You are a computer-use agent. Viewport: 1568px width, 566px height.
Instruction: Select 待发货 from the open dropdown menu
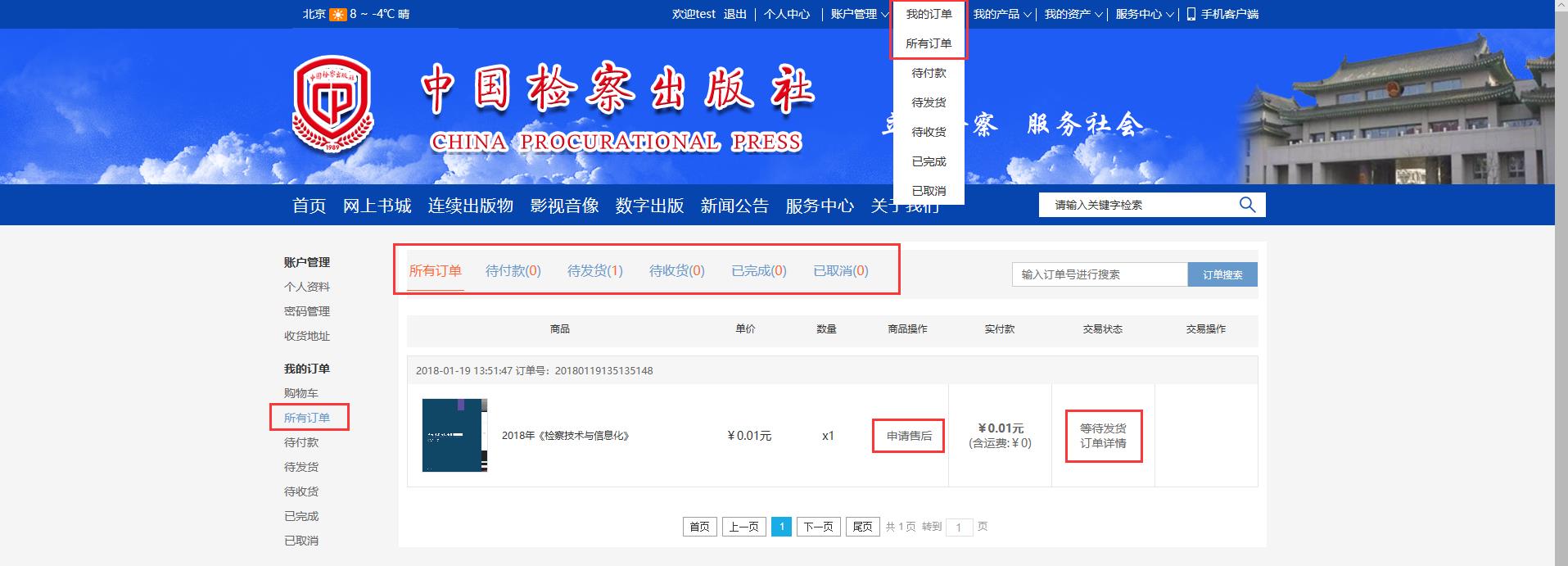[x=929, y=102]
